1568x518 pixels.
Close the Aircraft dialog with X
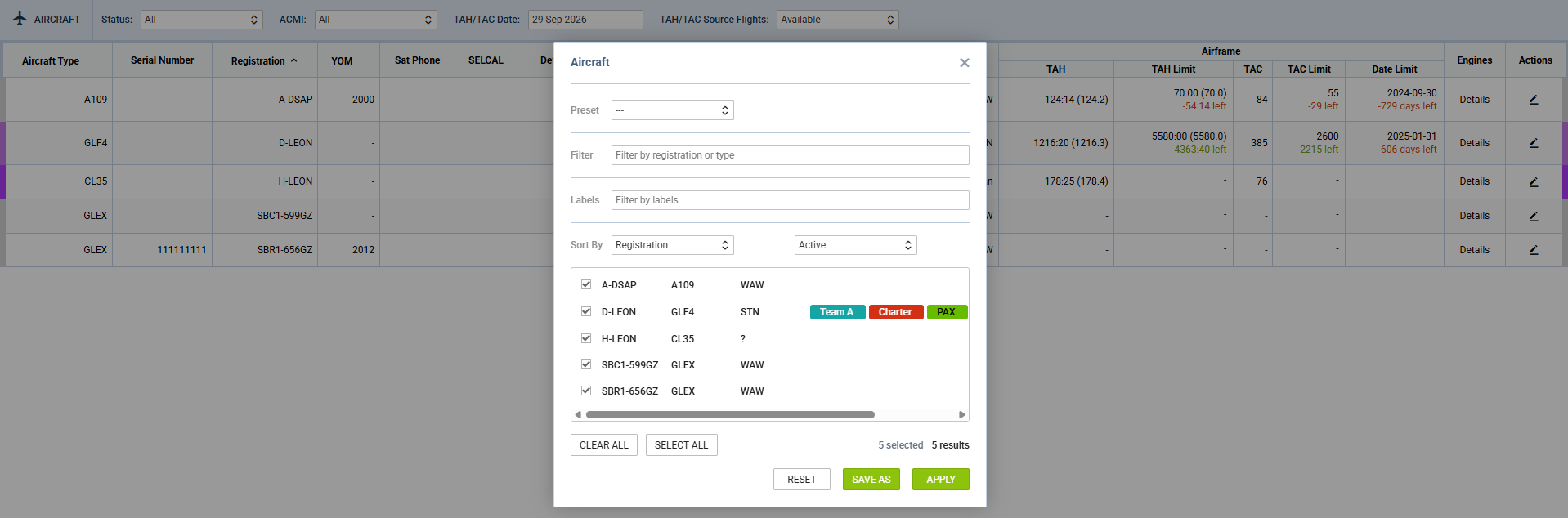[x=965, y=63]
